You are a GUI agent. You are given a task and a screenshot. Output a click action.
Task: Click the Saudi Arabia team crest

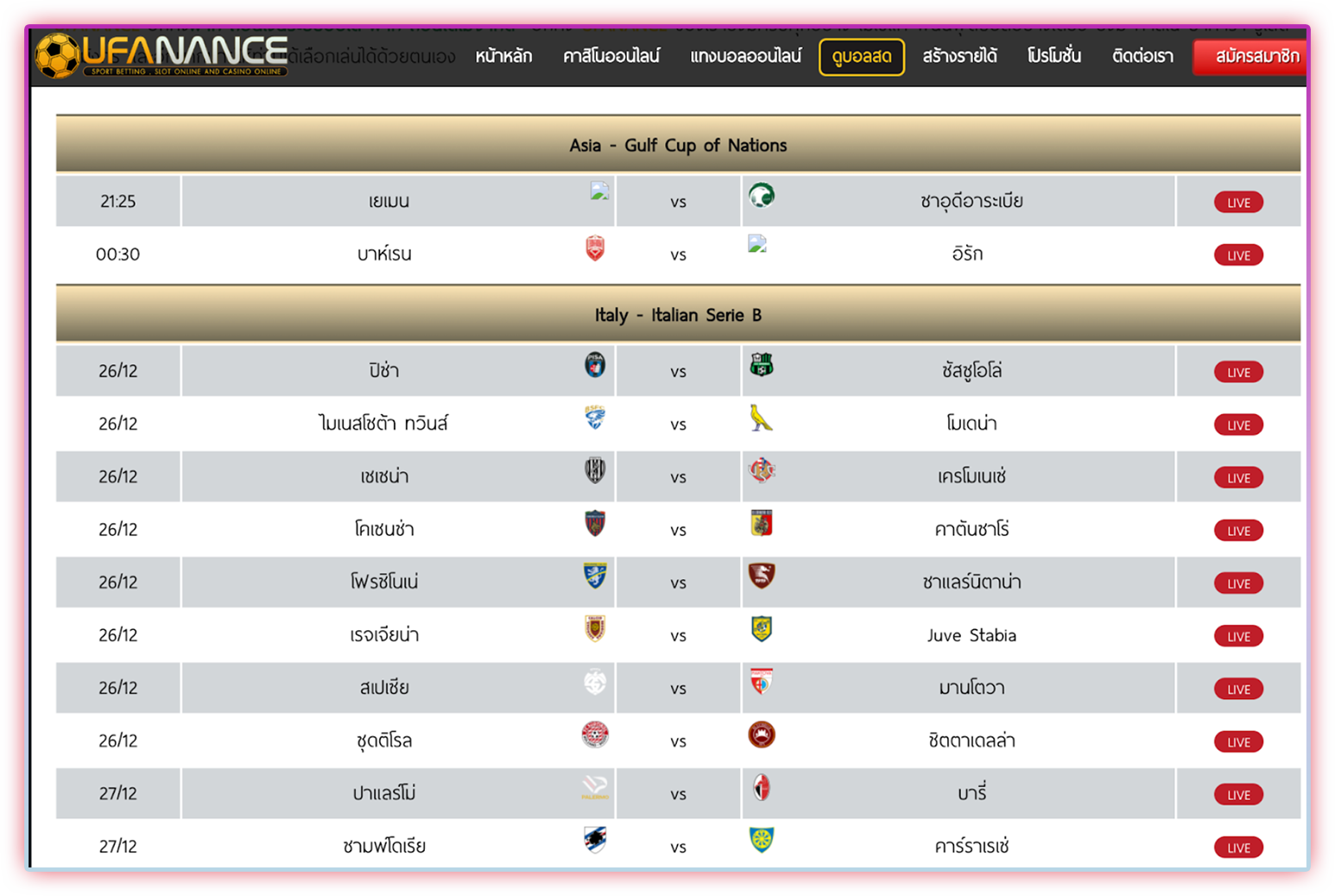point(761,196)
